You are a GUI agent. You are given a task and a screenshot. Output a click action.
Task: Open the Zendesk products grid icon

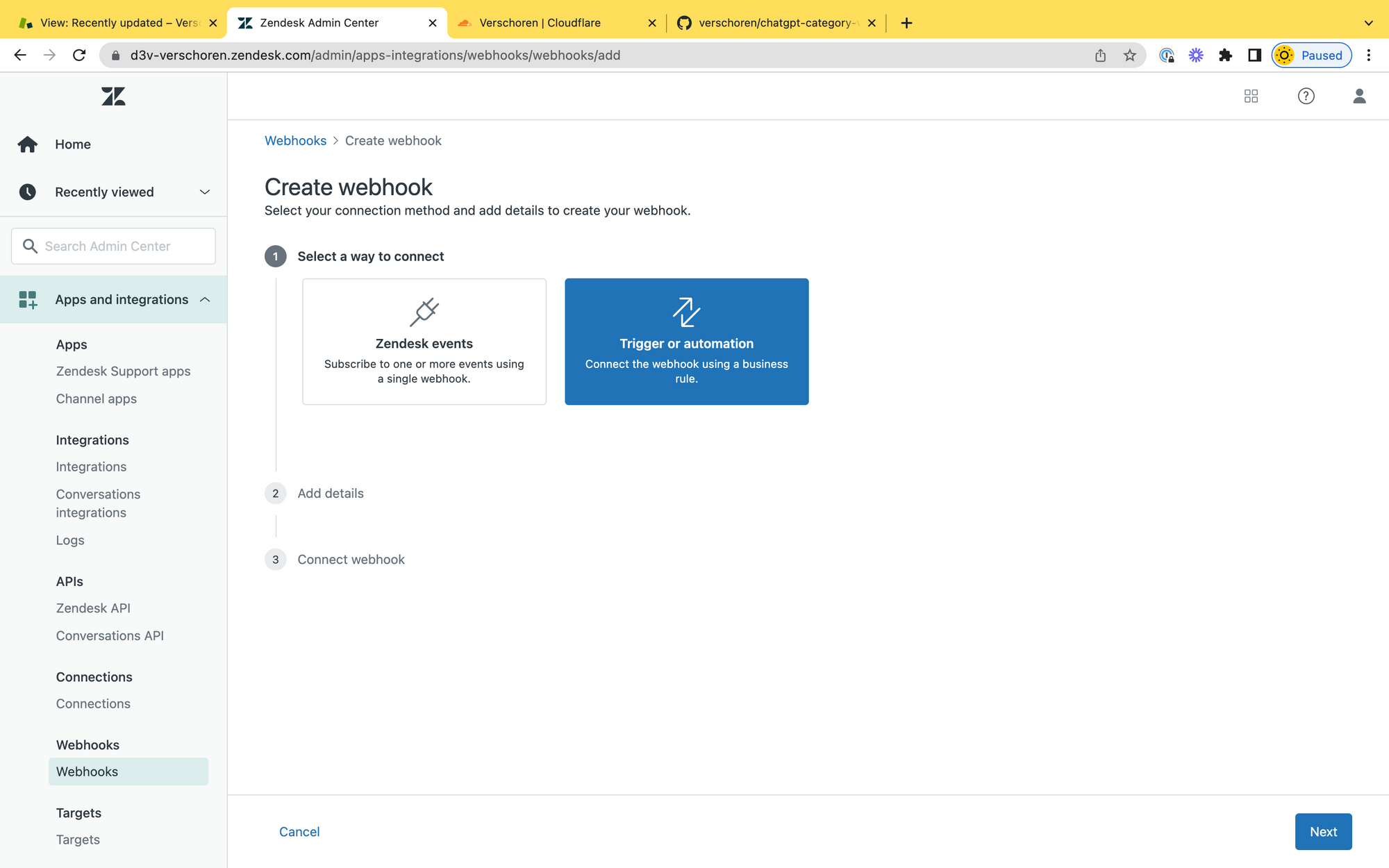(x=1251, y=96)
